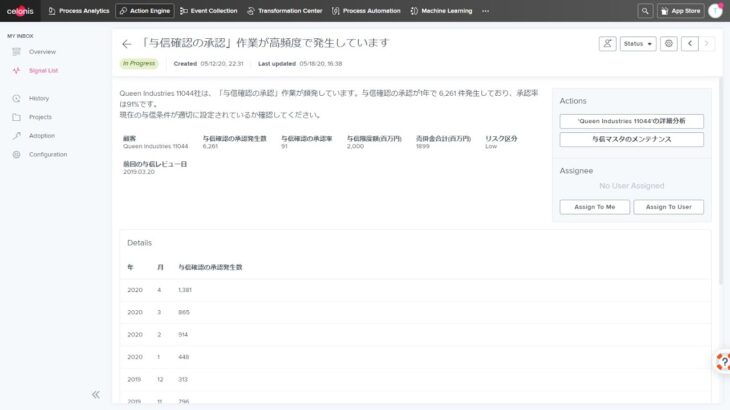Open Event Collection section
730x410 pixels.
(210, 11)
